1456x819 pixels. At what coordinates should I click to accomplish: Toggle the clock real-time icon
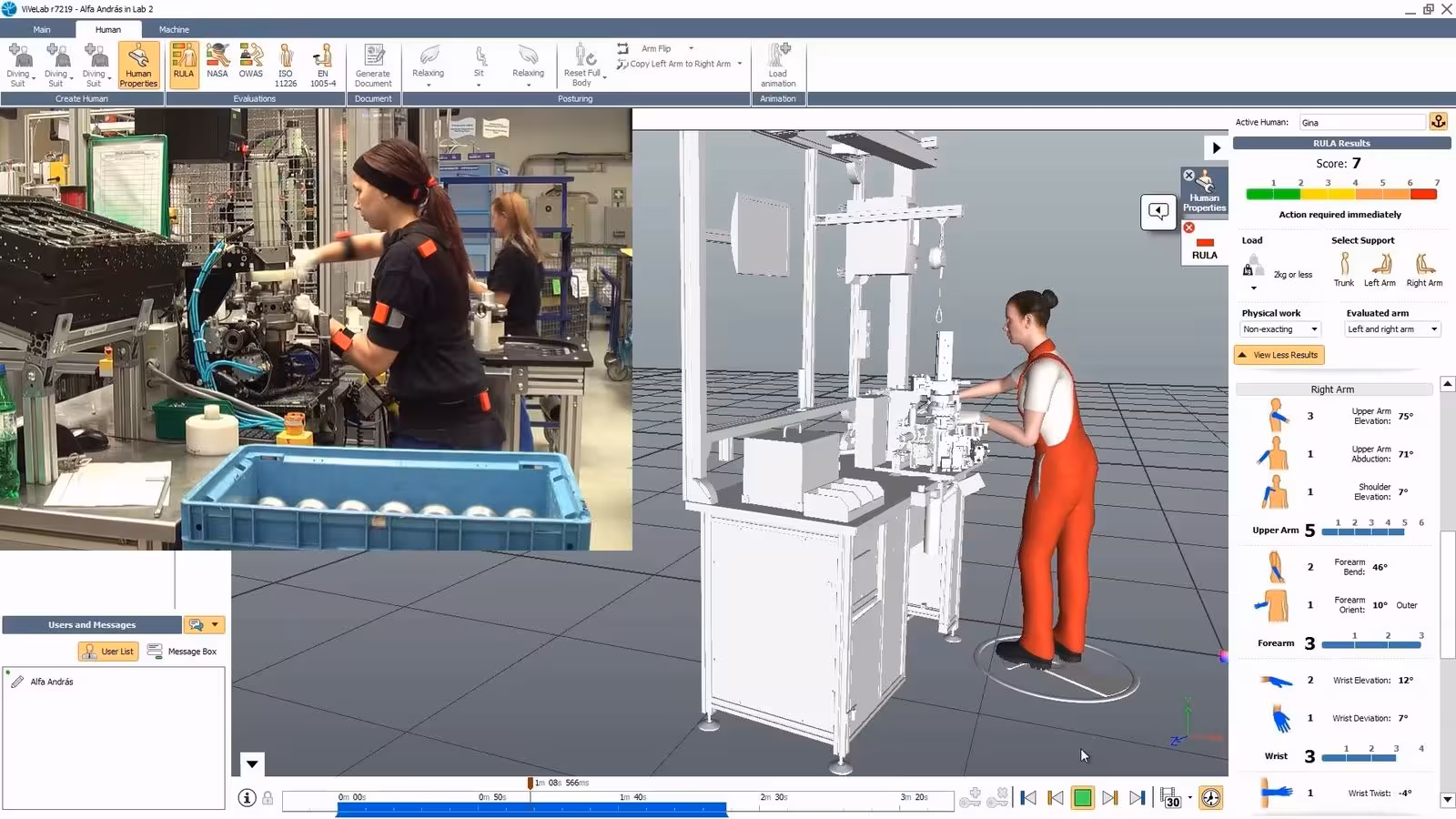pos(1211,798)
